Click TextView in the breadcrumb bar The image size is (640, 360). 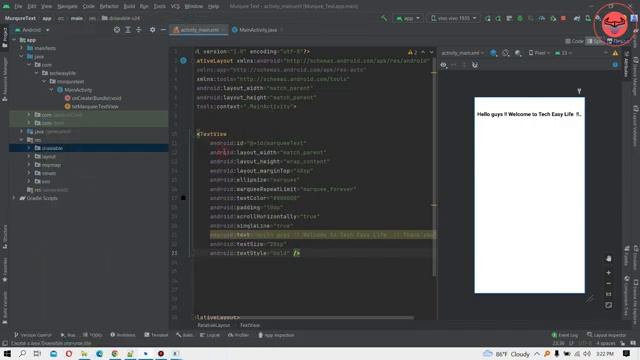(249, 325)
